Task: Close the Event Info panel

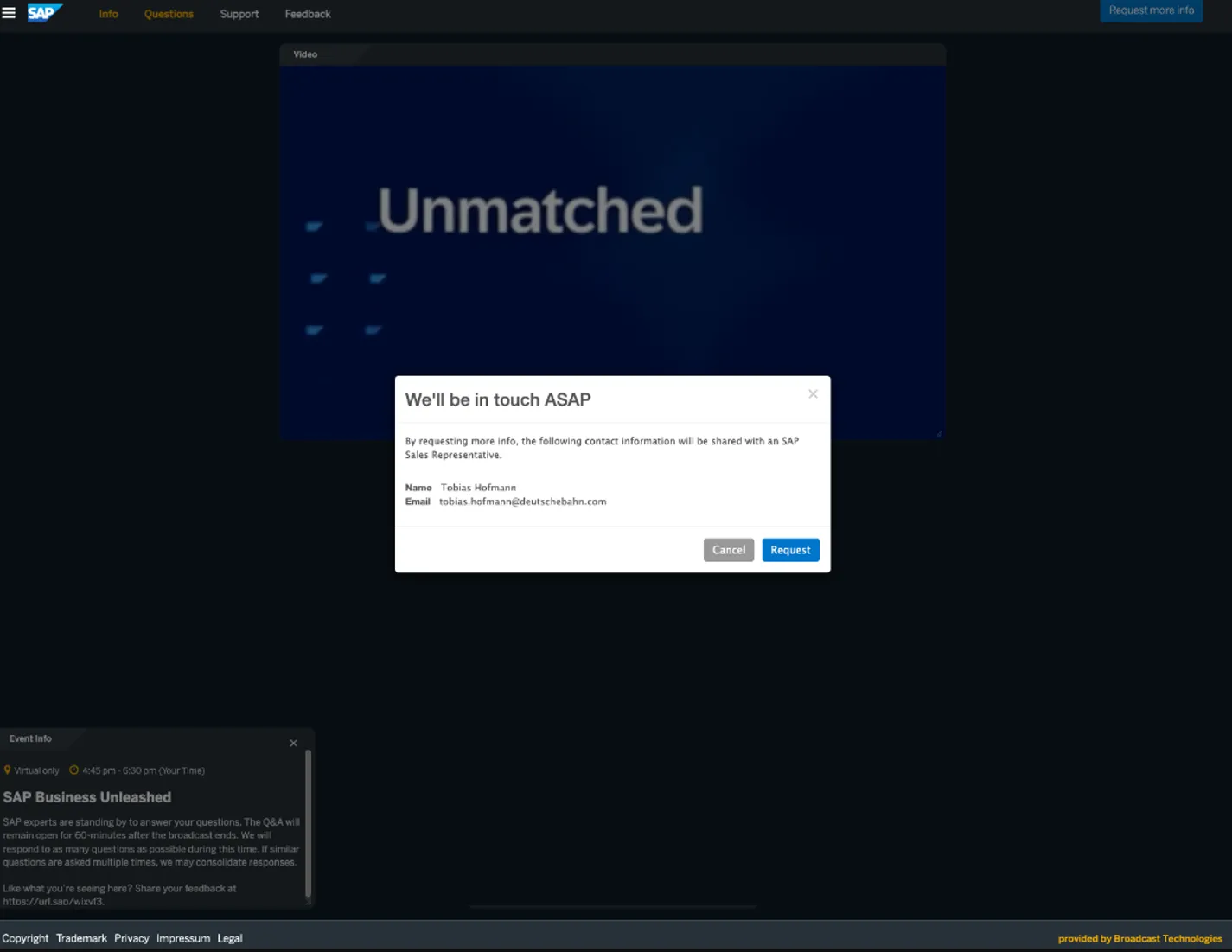Action: pos(293,744)
